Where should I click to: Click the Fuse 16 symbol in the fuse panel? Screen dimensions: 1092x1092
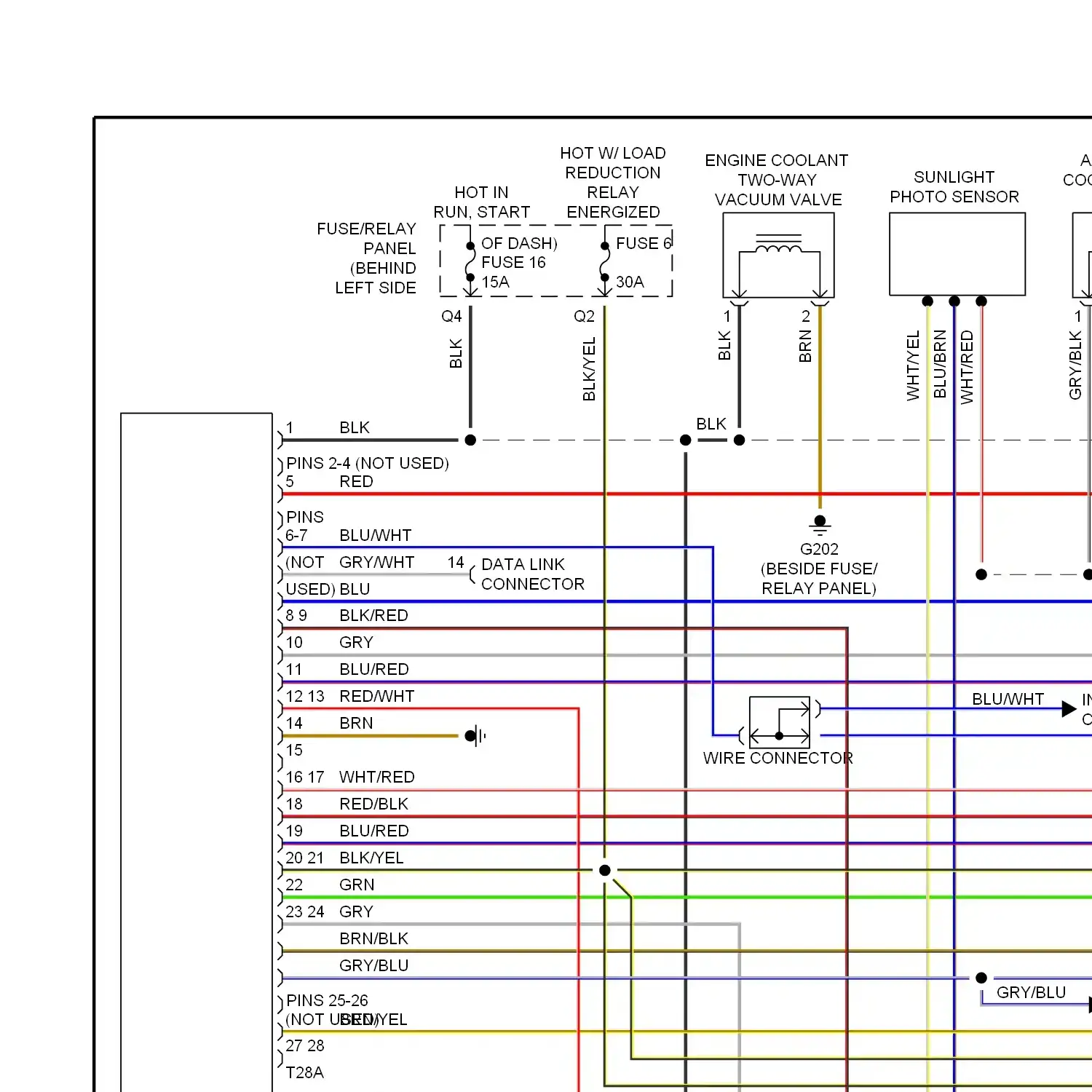[470, 262]
